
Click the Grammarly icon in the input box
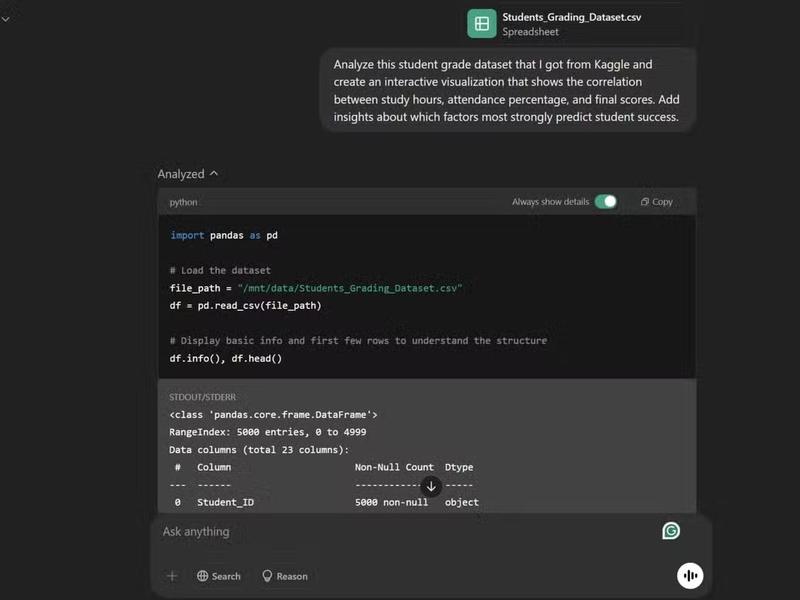coord(671,531)
